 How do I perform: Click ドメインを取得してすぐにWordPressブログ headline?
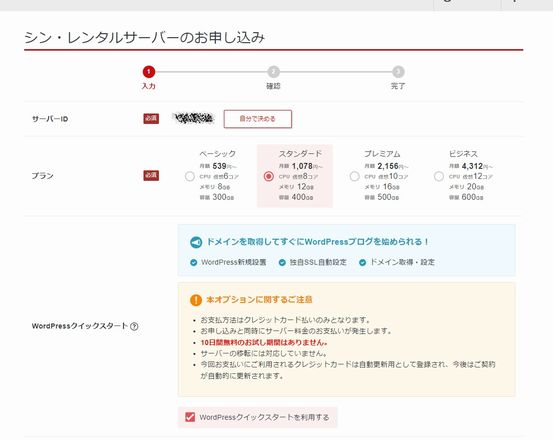317,242
